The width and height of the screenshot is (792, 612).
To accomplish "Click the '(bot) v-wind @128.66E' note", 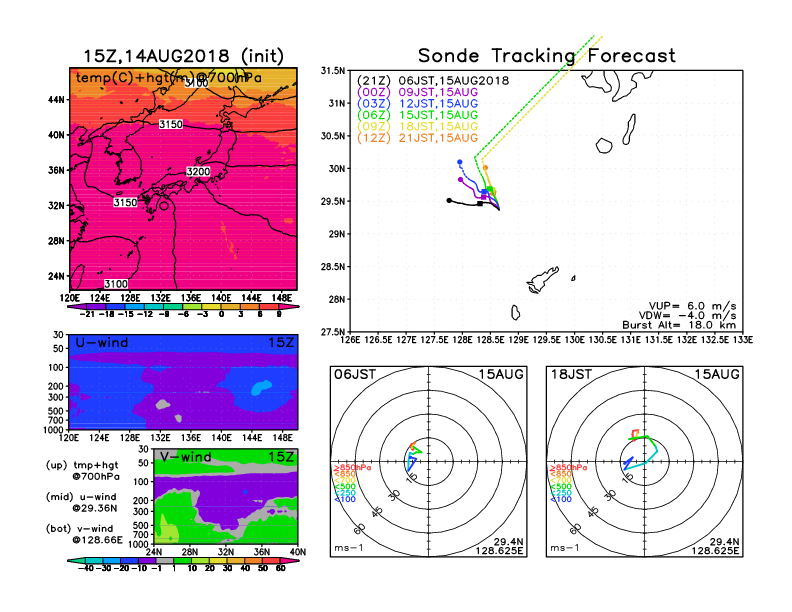I will [84, 534].
